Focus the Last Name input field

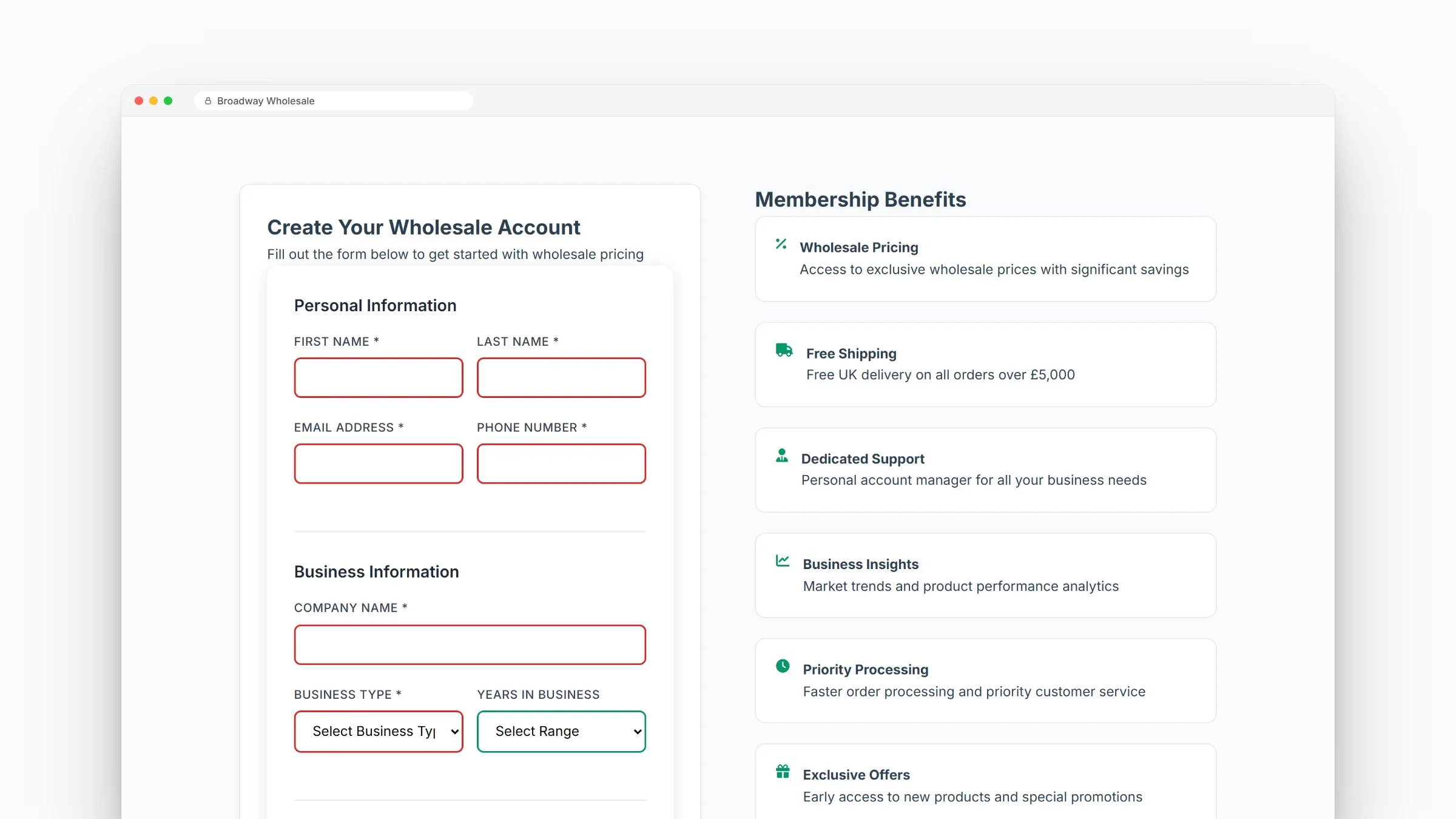[x=561, y=378]
